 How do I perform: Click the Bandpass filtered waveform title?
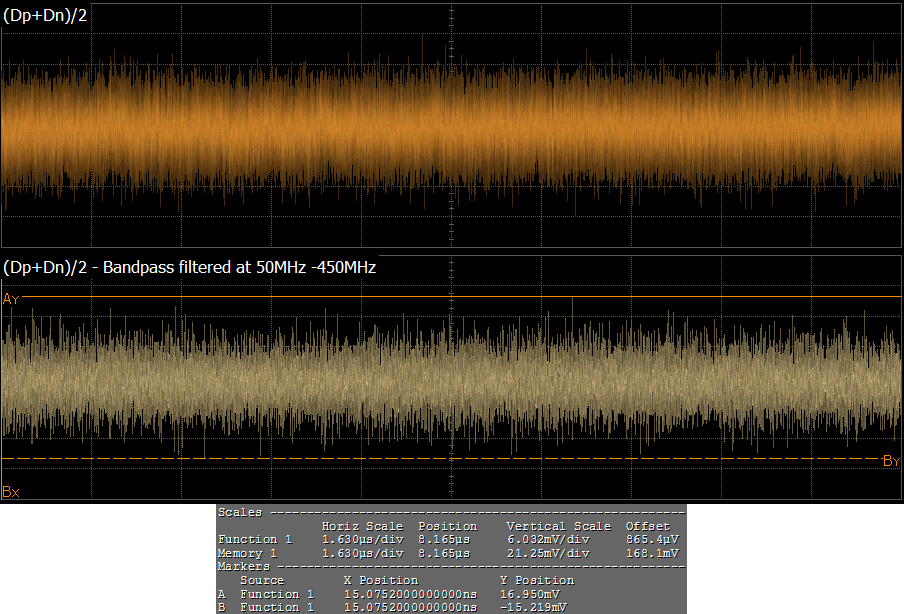[x=190, y=267]
